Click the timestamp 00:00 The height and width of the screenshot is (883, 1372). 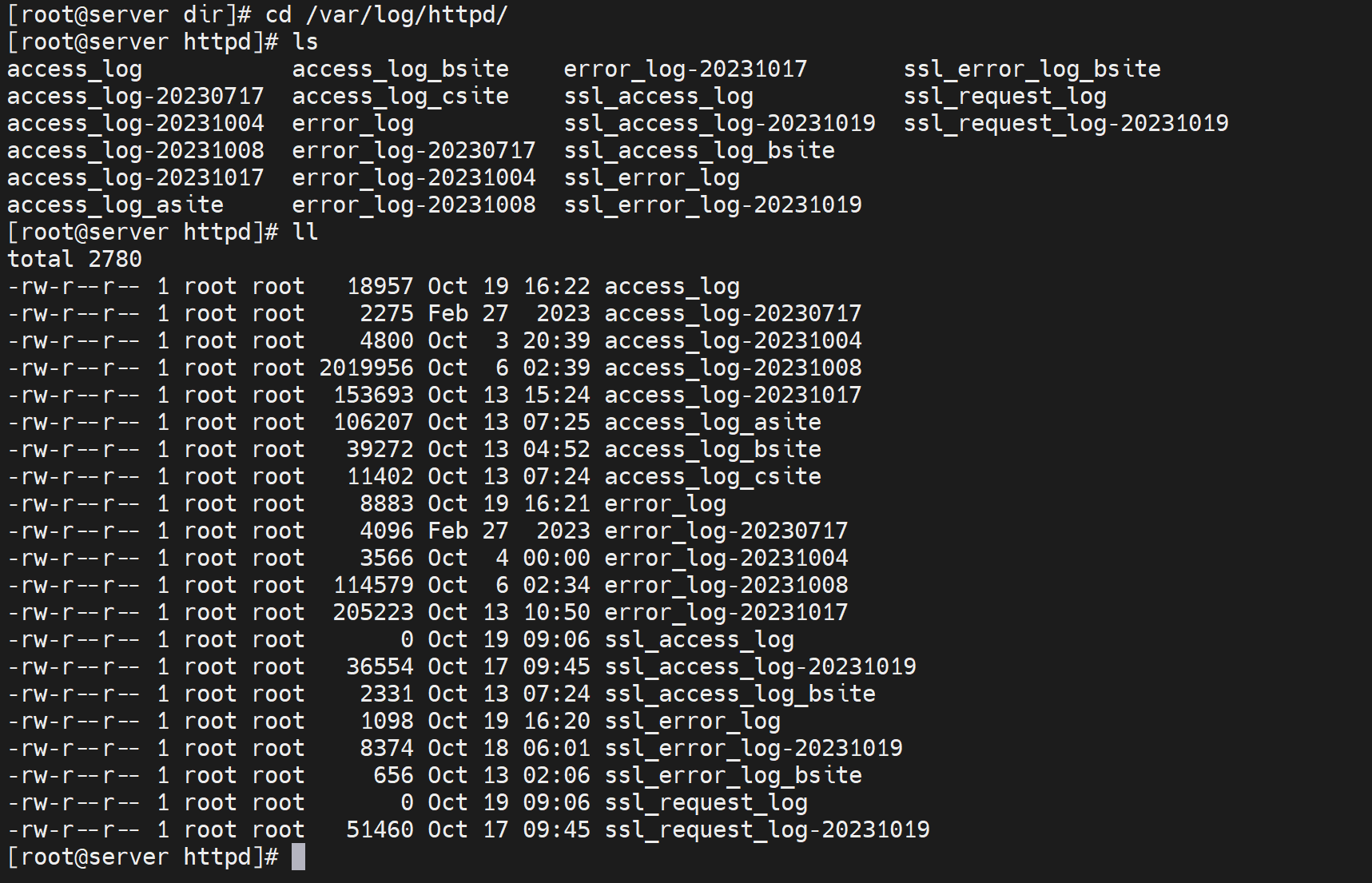556,558
